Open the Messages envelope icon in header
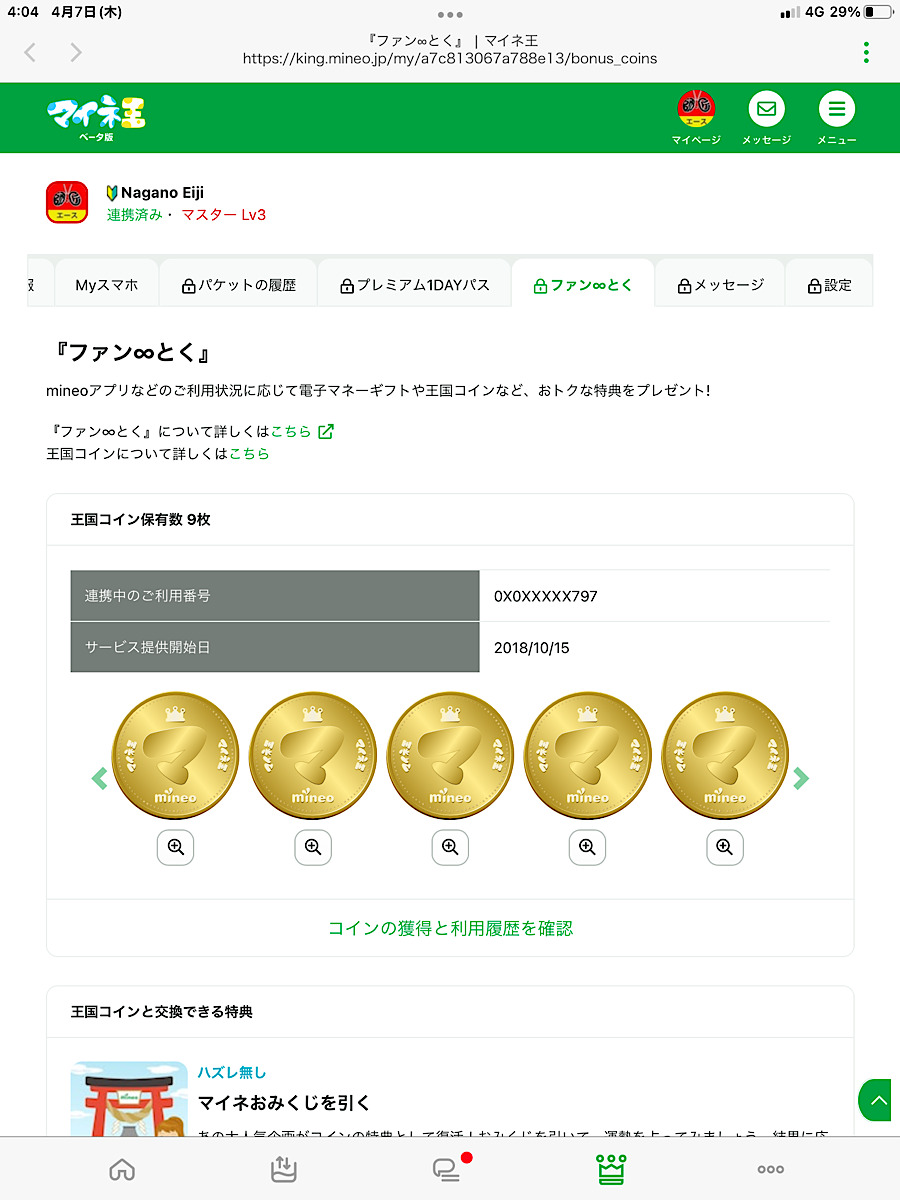 766,109
